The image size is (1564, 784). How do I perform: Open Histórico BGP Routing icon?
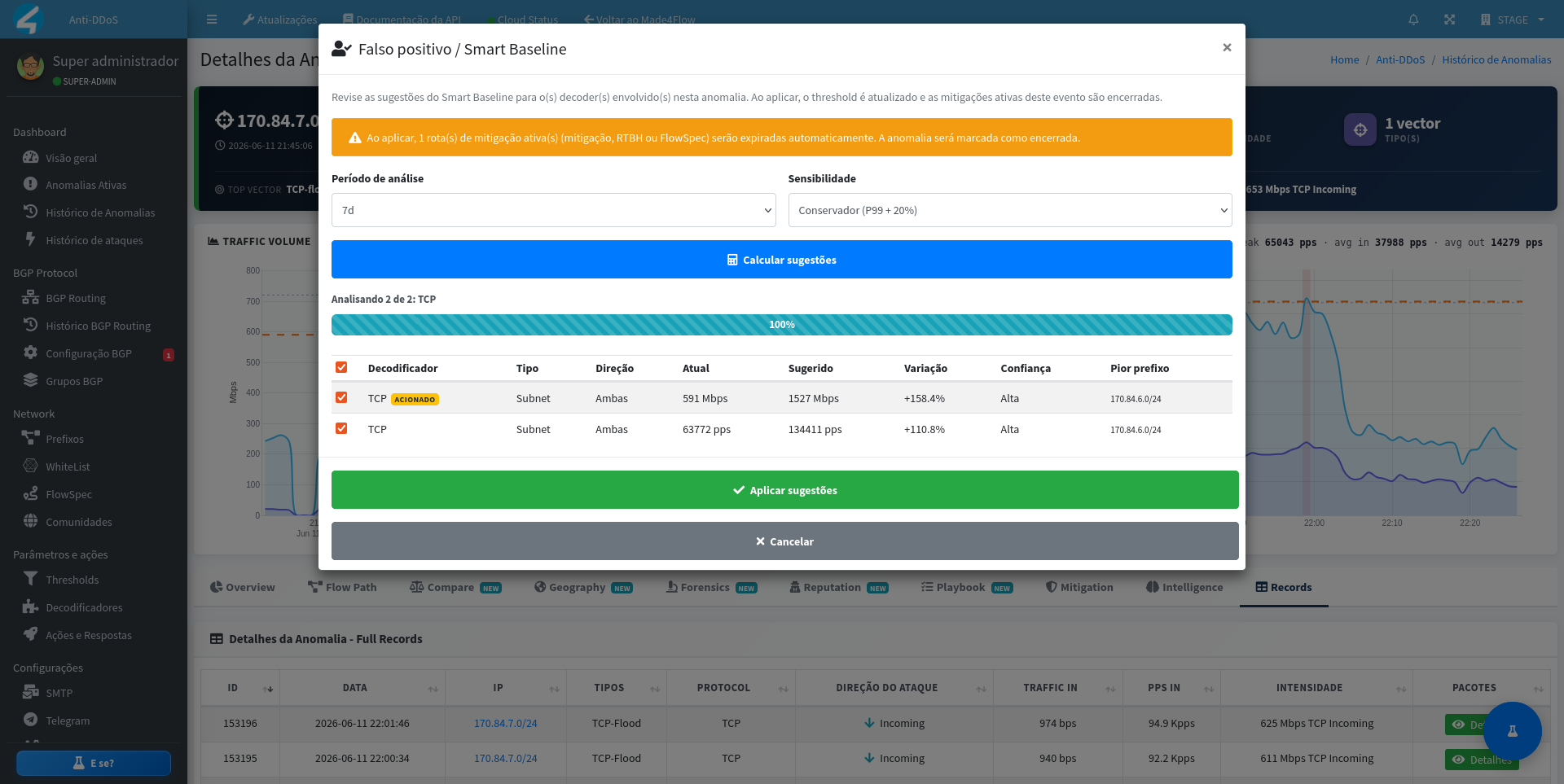30,325
